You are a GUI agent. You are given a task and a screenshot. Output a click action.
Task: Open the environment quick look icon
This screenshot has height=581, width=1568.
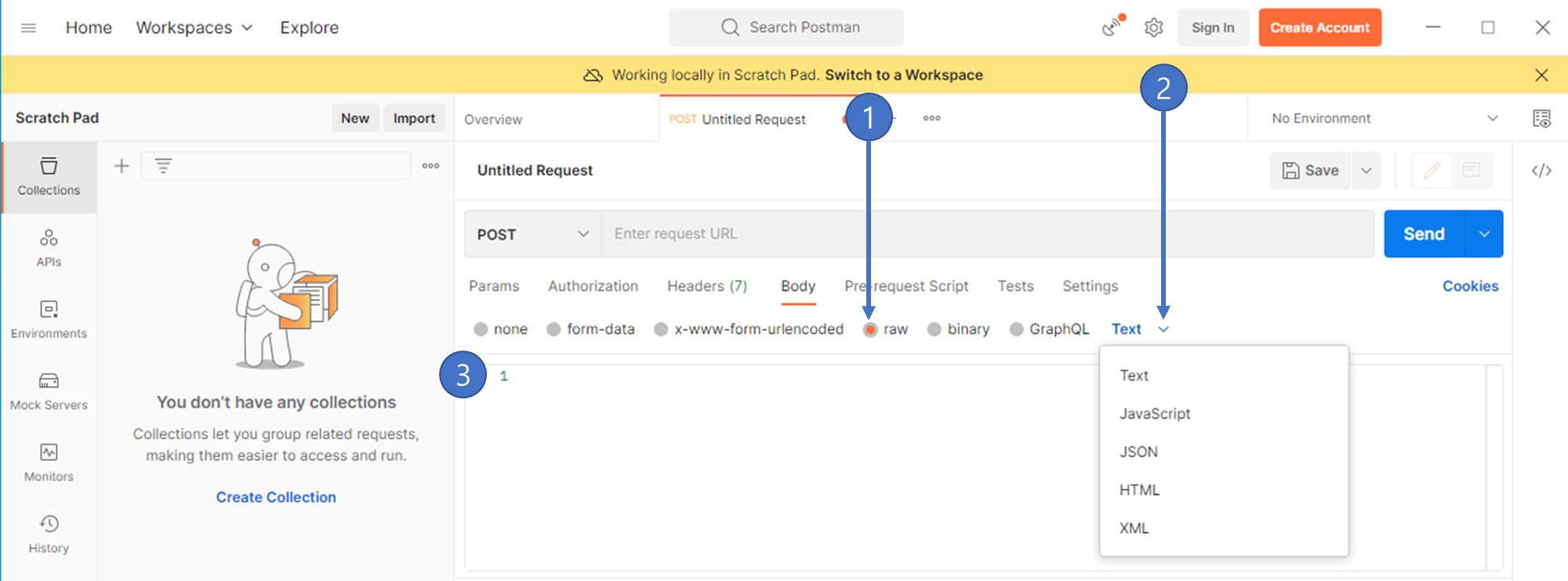tap(1541, 118)
